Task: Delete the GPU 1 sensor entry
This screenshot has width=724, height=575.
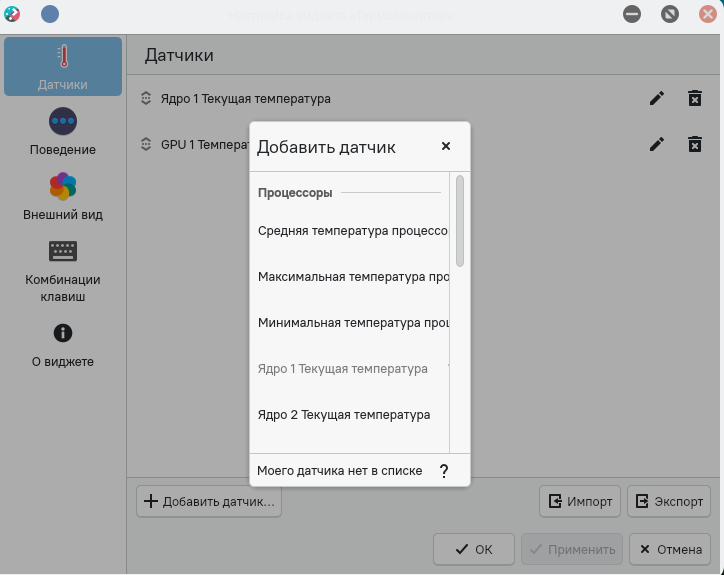Action: point(694,145)
